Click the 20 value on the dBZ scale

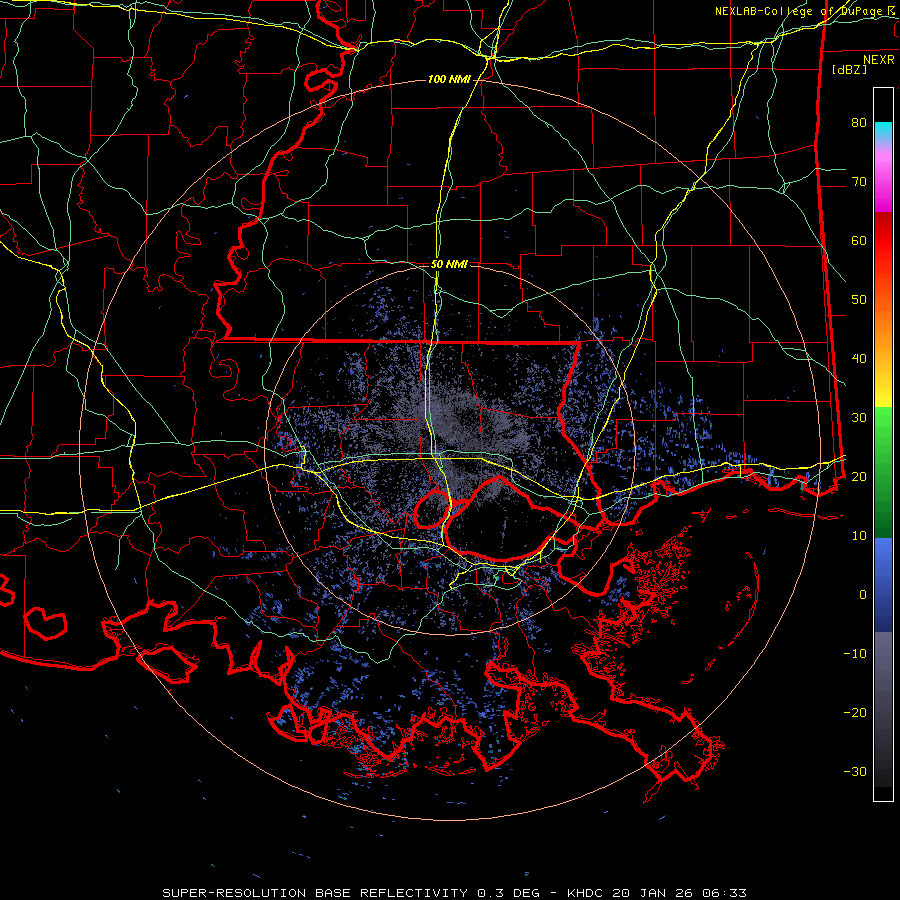click(x=859, y=476)
